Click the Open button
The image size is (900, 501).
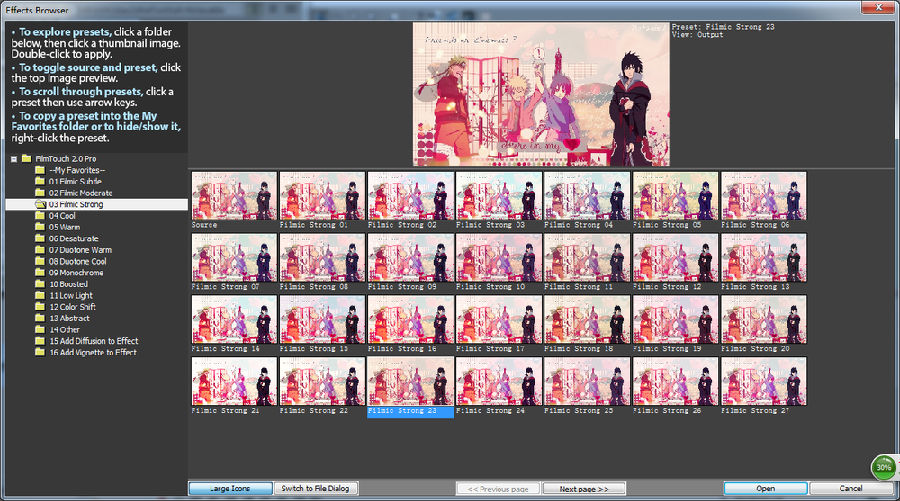coord(766,488)
